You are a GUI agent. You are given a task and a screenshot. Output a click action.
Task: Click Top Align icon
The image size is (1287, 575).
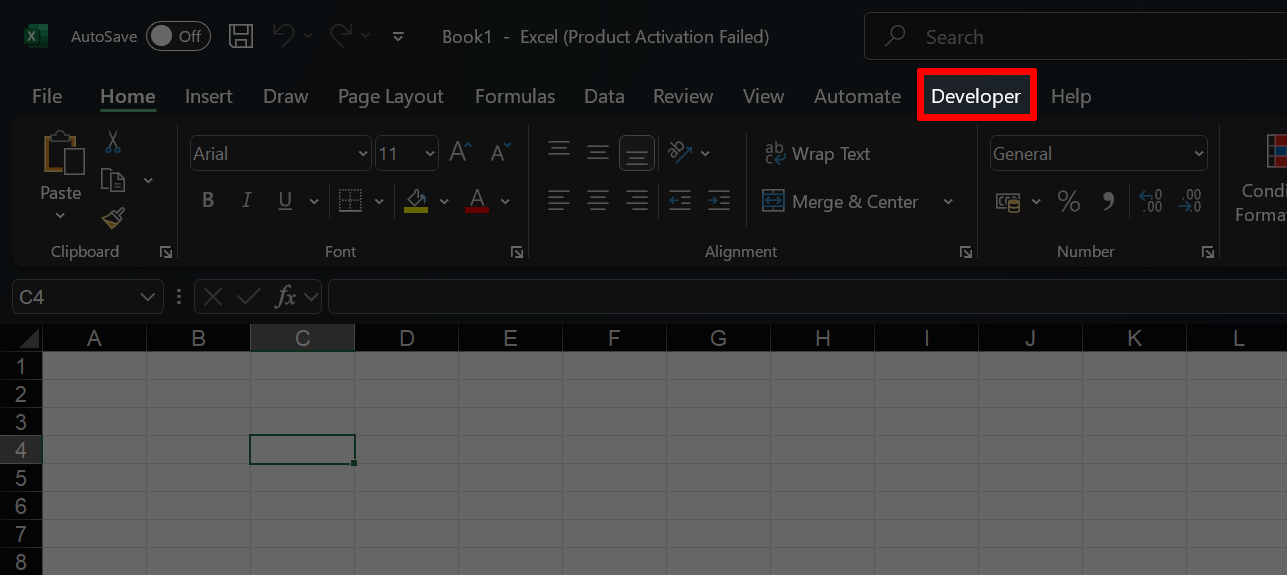(559, 152)
